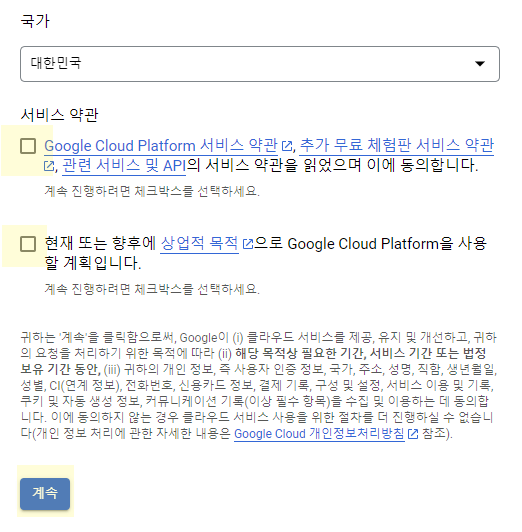Open 관련 서비스 및 API link

click(124, 166)
